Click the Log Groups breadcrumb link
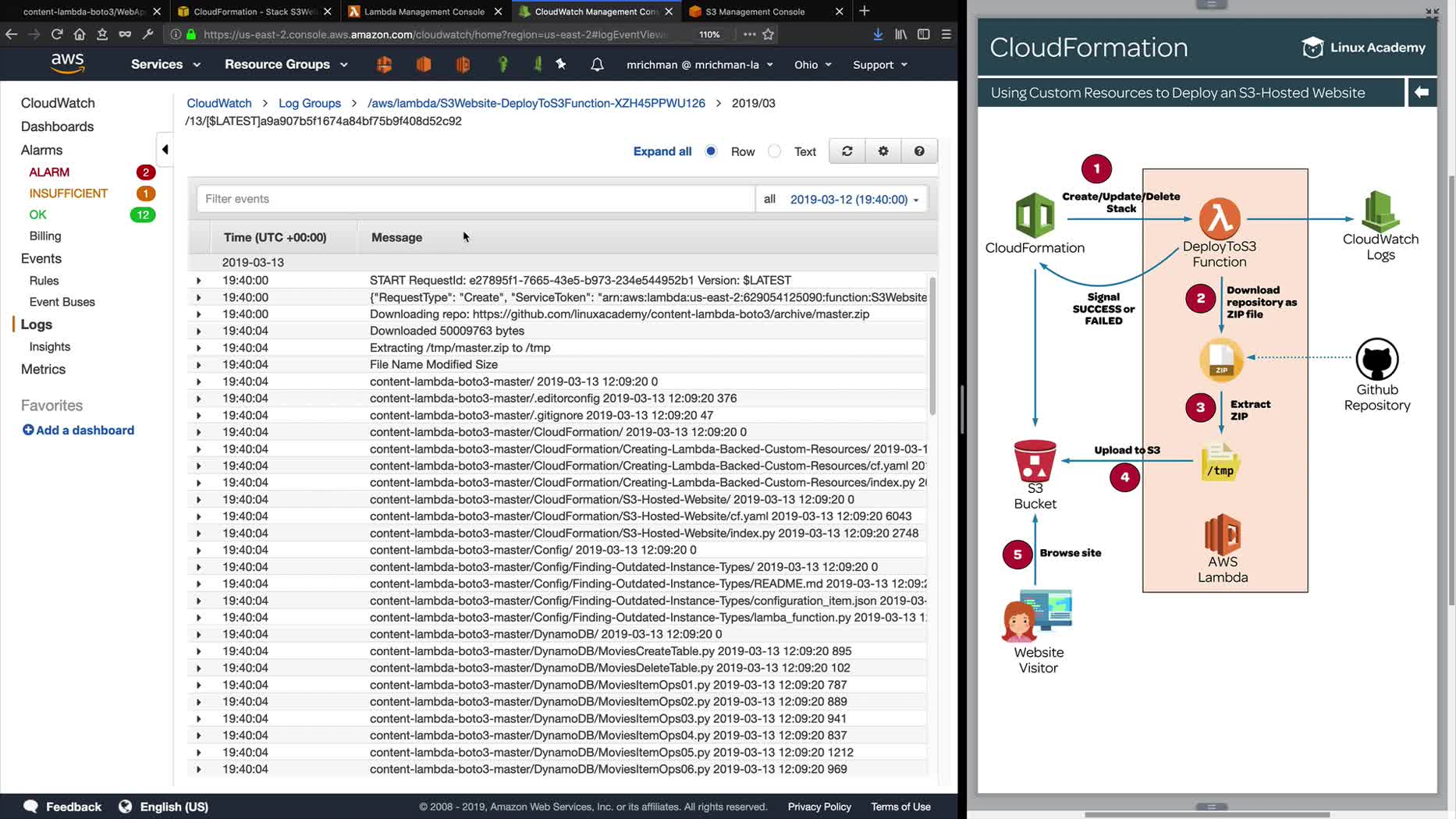1456x819 pixels. click(310, 103)
